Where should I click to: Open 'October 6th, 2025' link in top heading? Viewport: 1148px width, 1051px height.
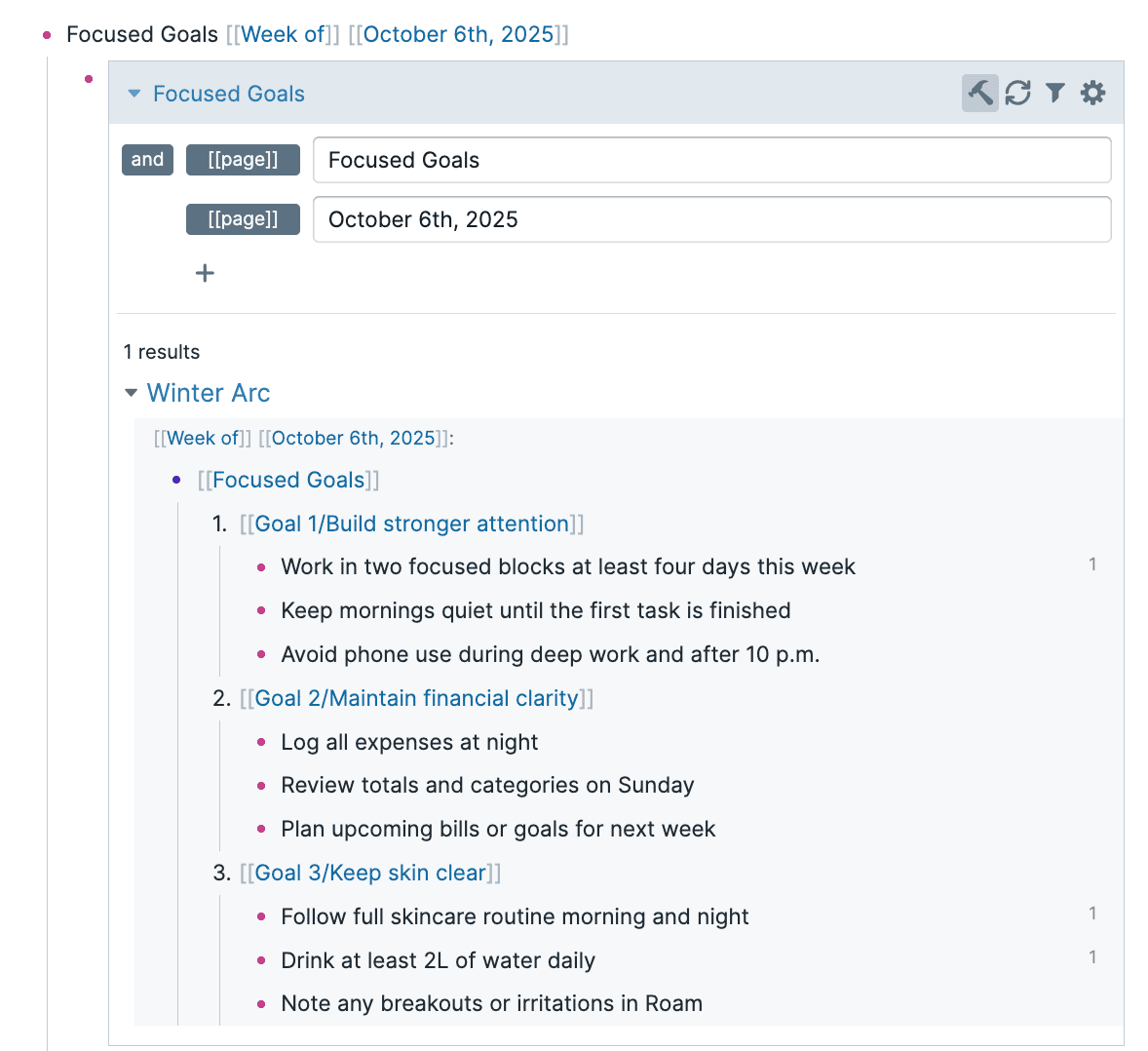[x=458, y=34]
